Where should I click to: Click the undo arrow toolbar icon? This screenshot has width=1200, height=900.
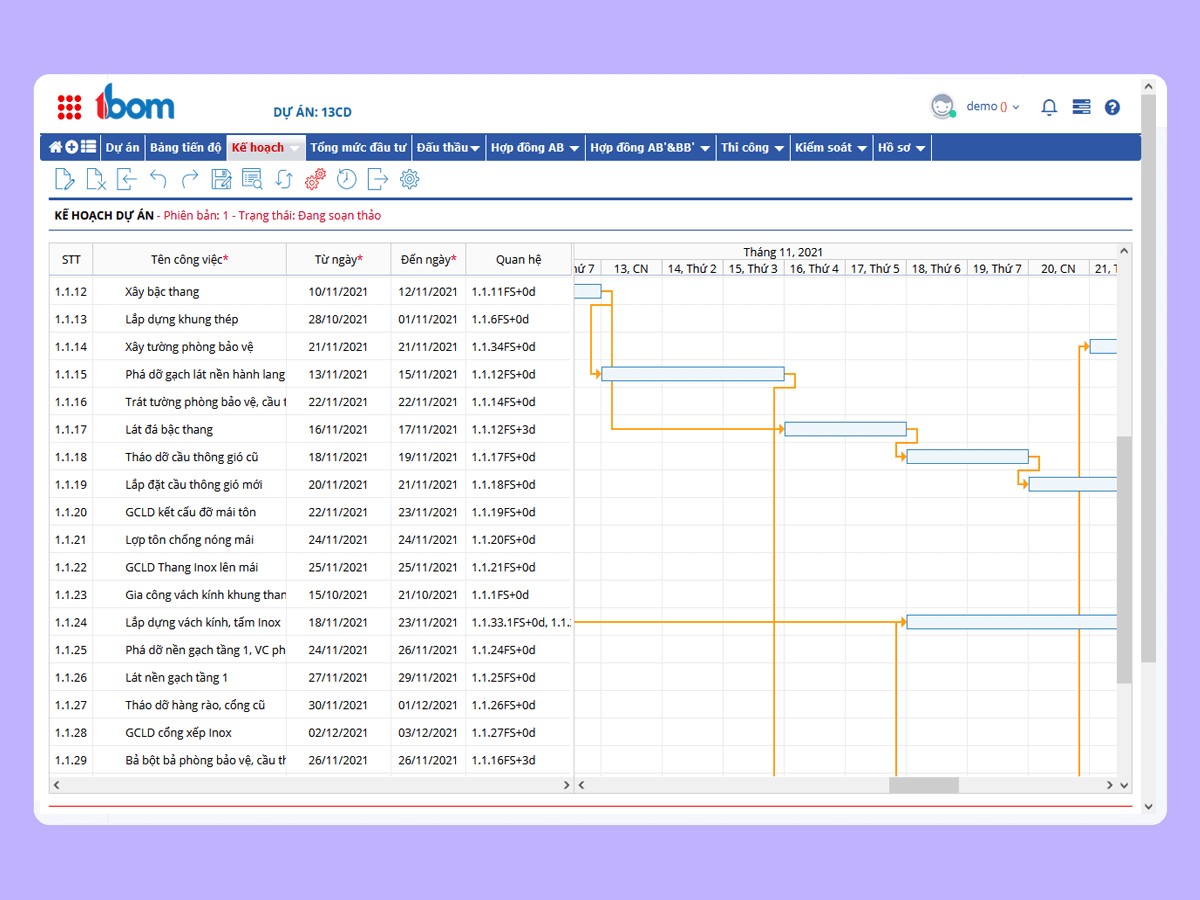158,179
